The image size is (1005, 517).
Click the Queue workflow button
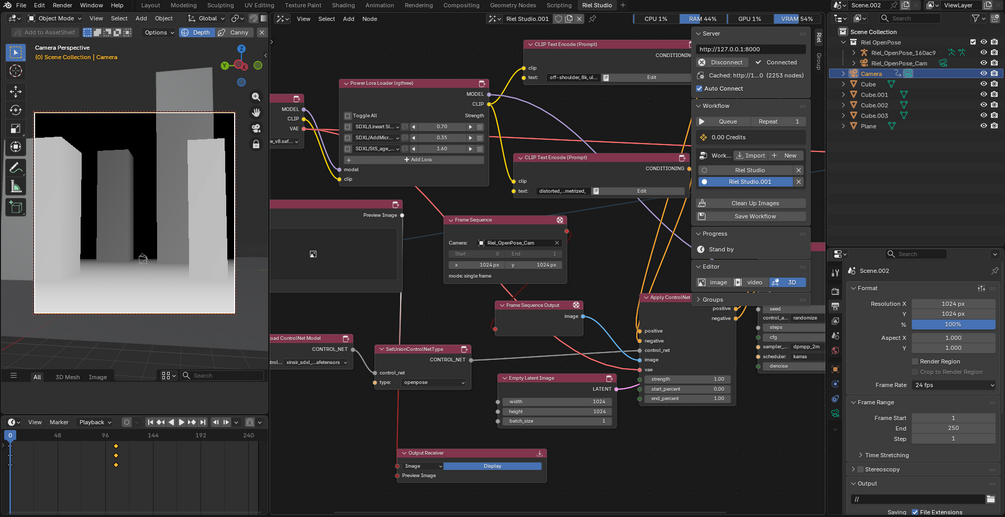[722, 121]
